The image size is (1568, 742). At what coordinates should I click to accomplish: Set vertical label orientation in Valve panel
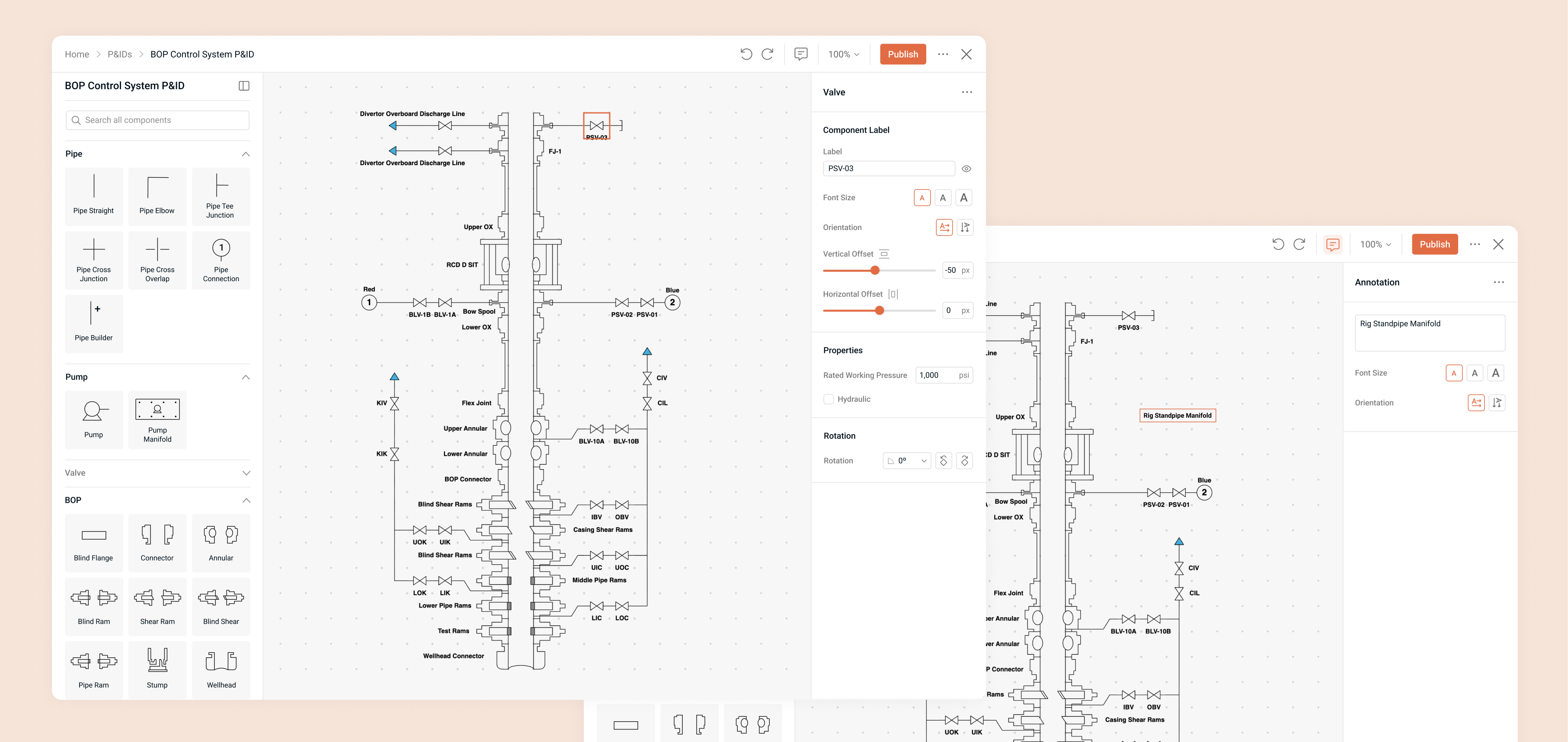coord(965,227)
